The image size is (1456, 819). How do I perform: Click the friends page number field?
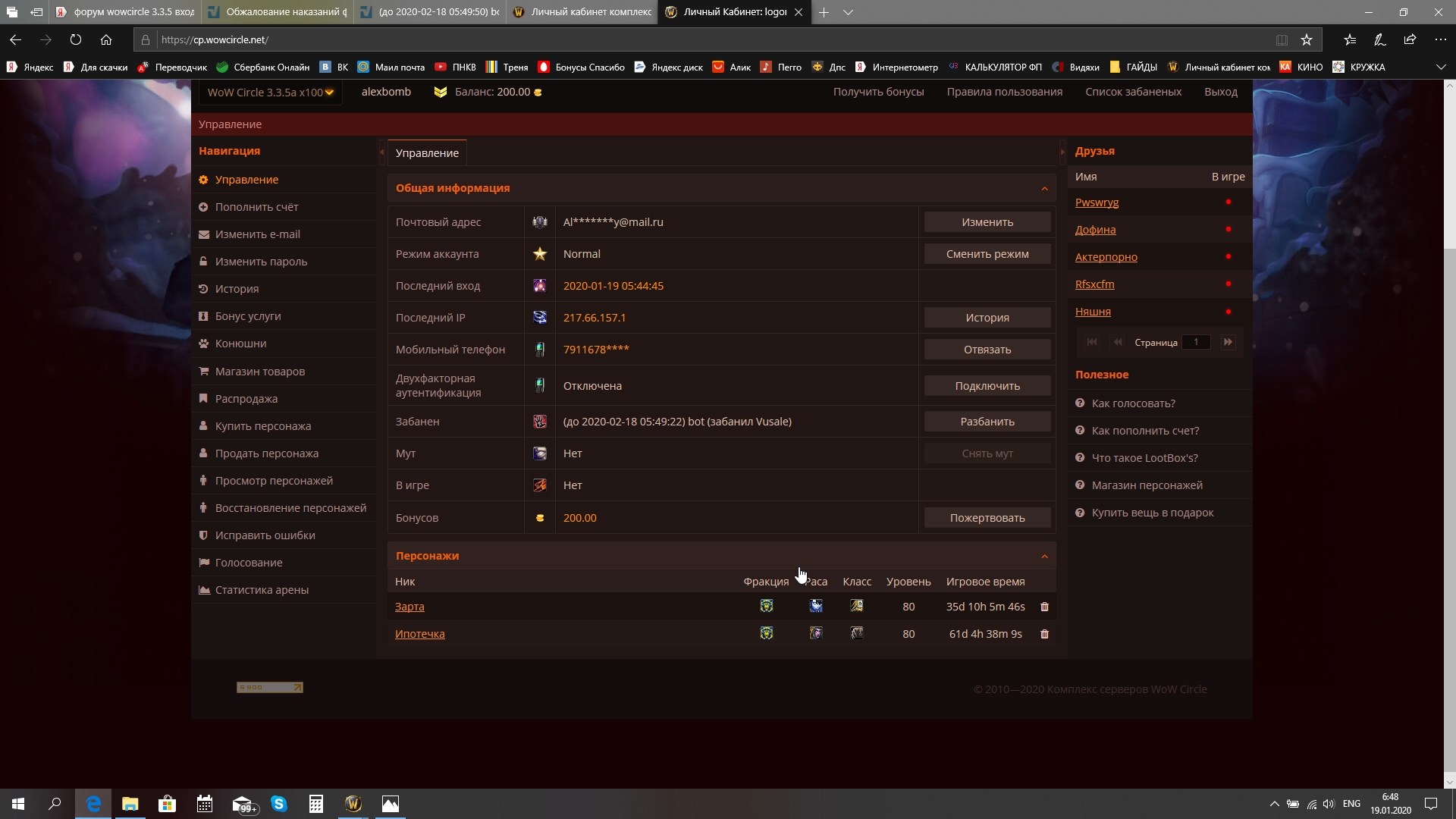(1196, 342)
